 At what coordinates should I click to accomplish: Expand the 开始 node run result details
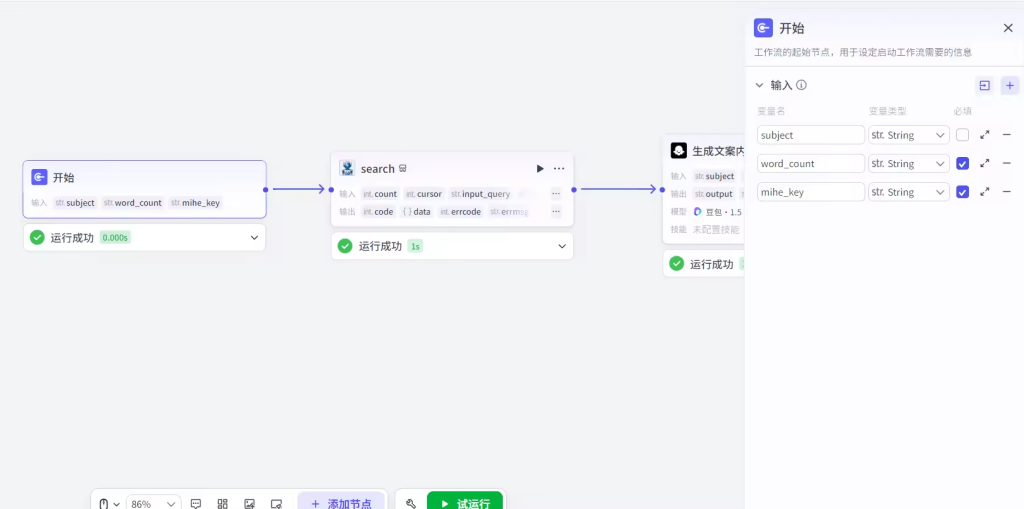click(x=254, y=238)
